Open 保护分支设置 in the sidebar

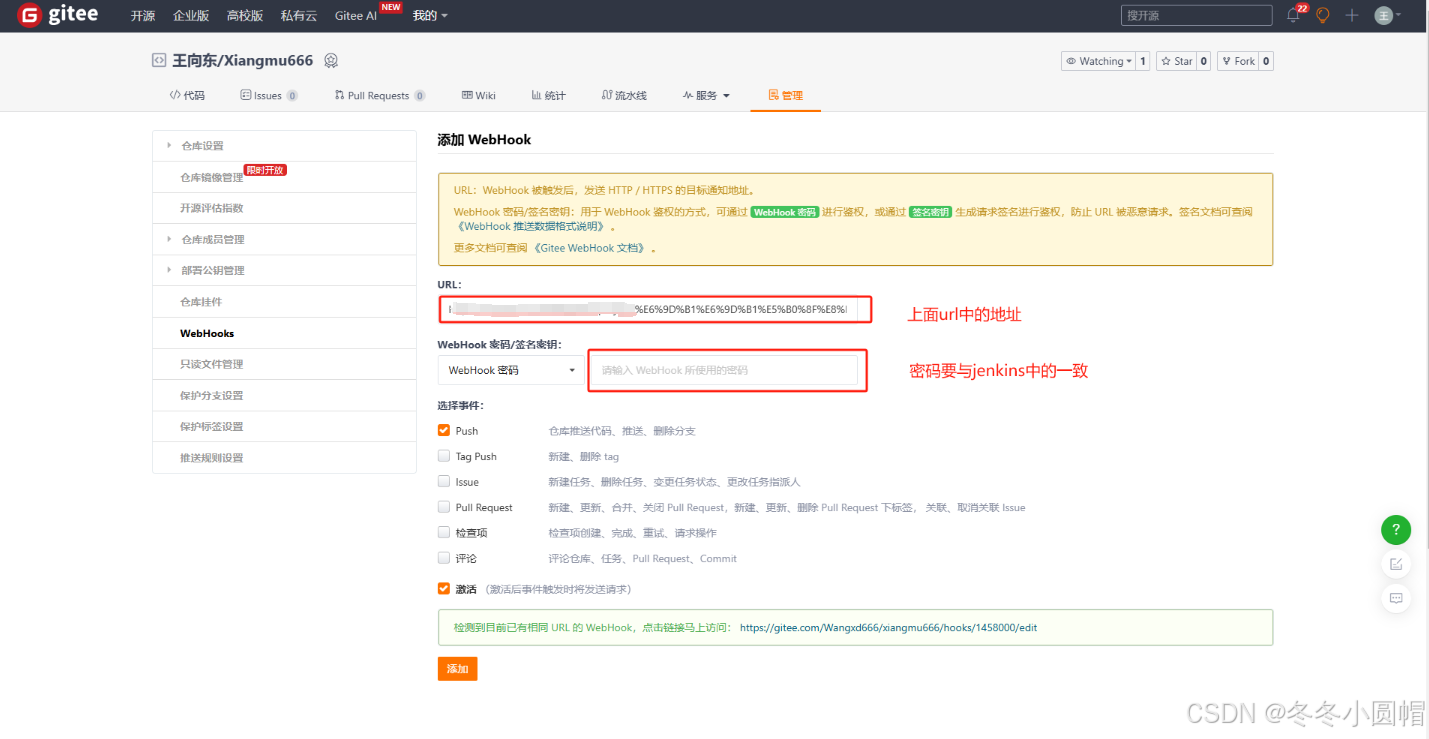[284, 395]
